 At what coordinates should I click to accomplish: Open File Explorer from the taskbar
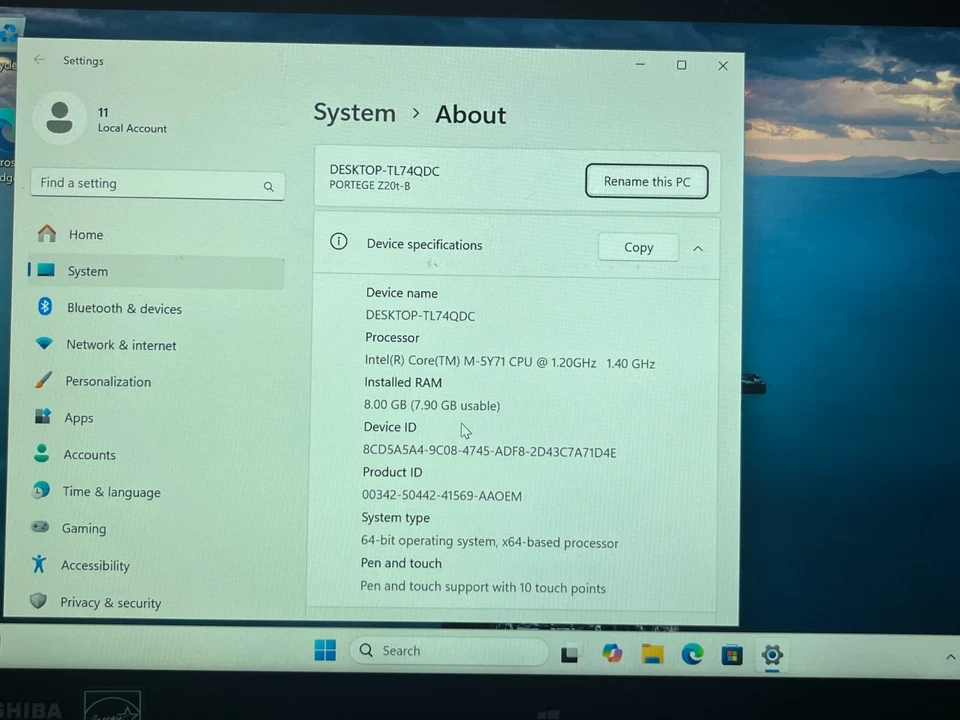[652, 654]
